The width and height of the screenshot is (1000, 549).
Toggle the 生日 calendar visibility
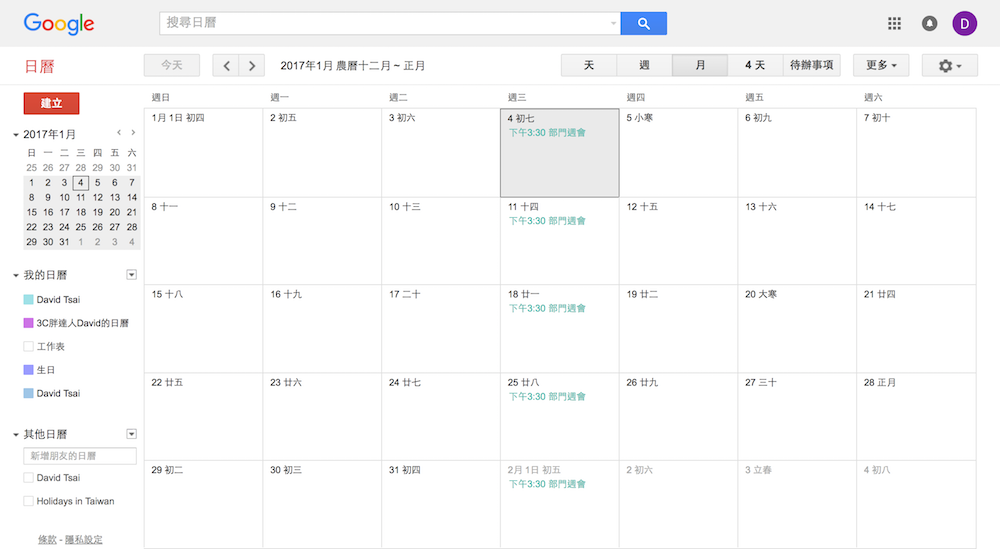click(x=29, y=370)
